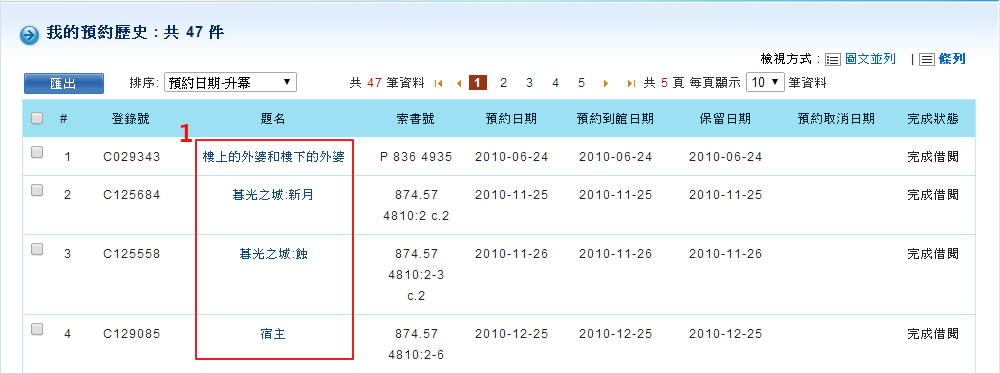Click 預約到館日期 value 2010-11-25
This screenshot has height=373, width=1000.
click(x=615, y=195)
